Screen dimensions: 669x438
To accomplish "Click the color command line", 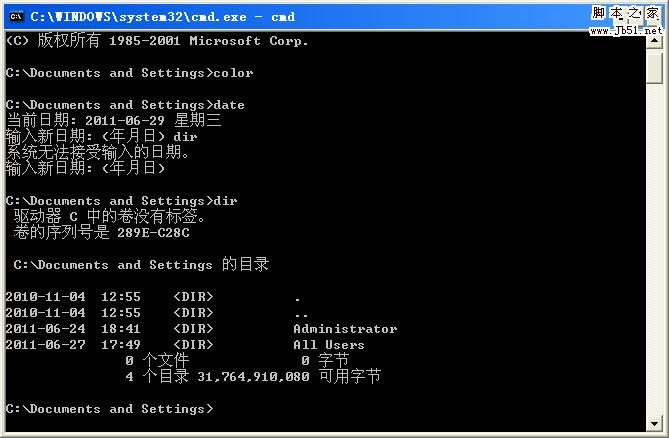I will tap(130, 73).
